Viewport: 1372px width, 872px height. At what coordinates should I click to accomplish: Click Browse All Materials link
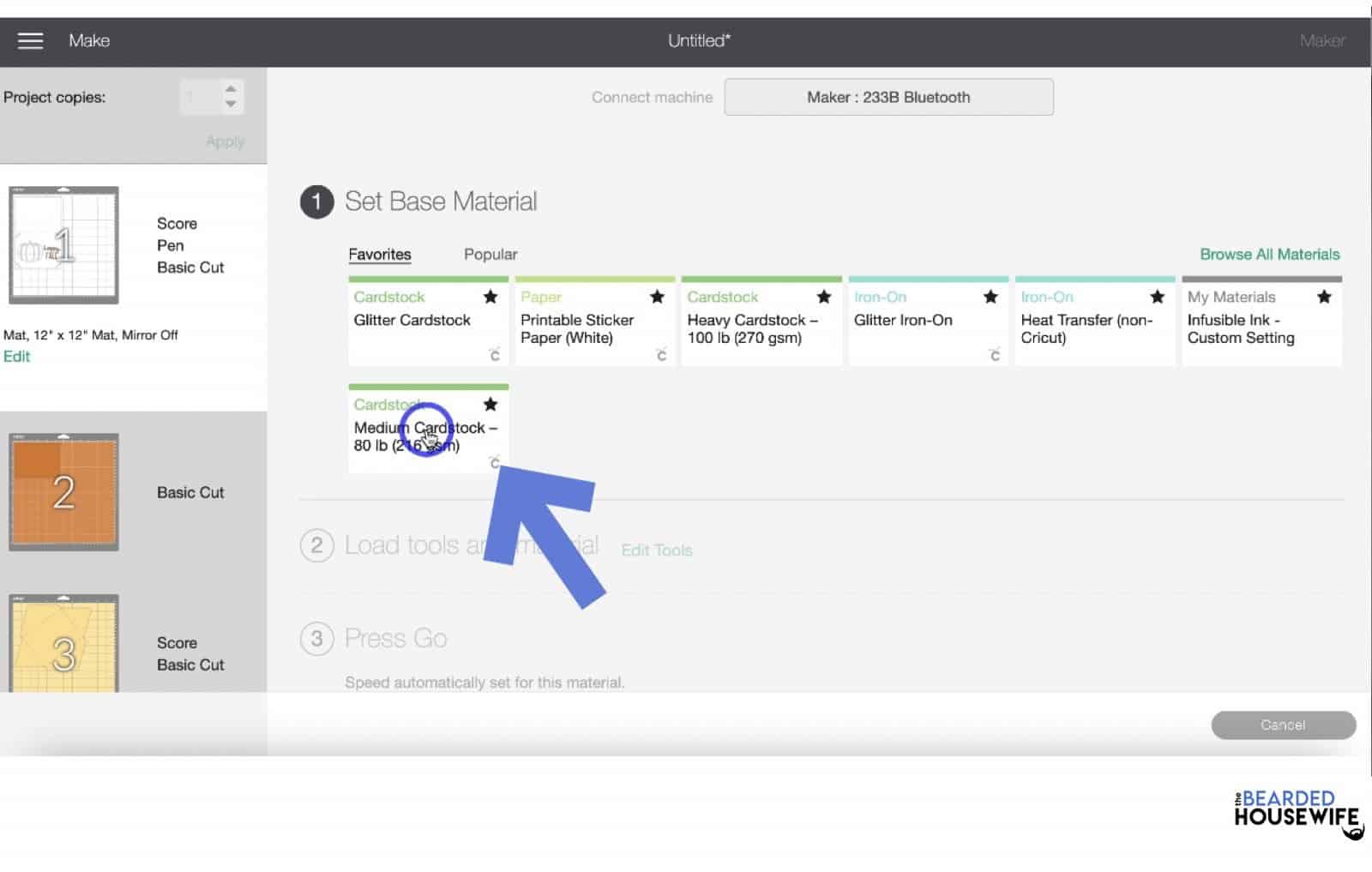1269,254
